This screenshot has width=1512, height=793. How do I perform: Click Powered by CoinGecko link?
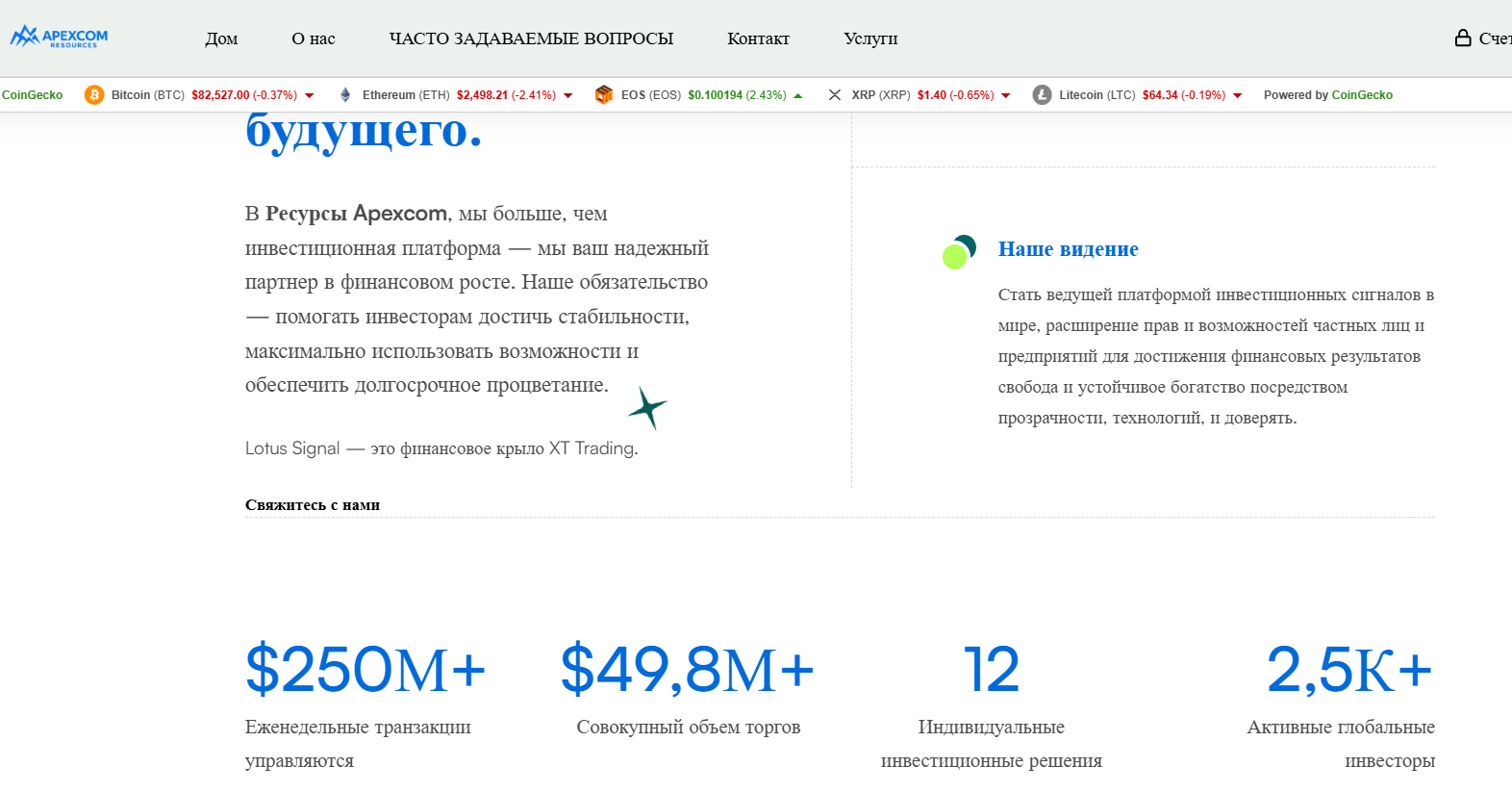[x=1328, y=95]
